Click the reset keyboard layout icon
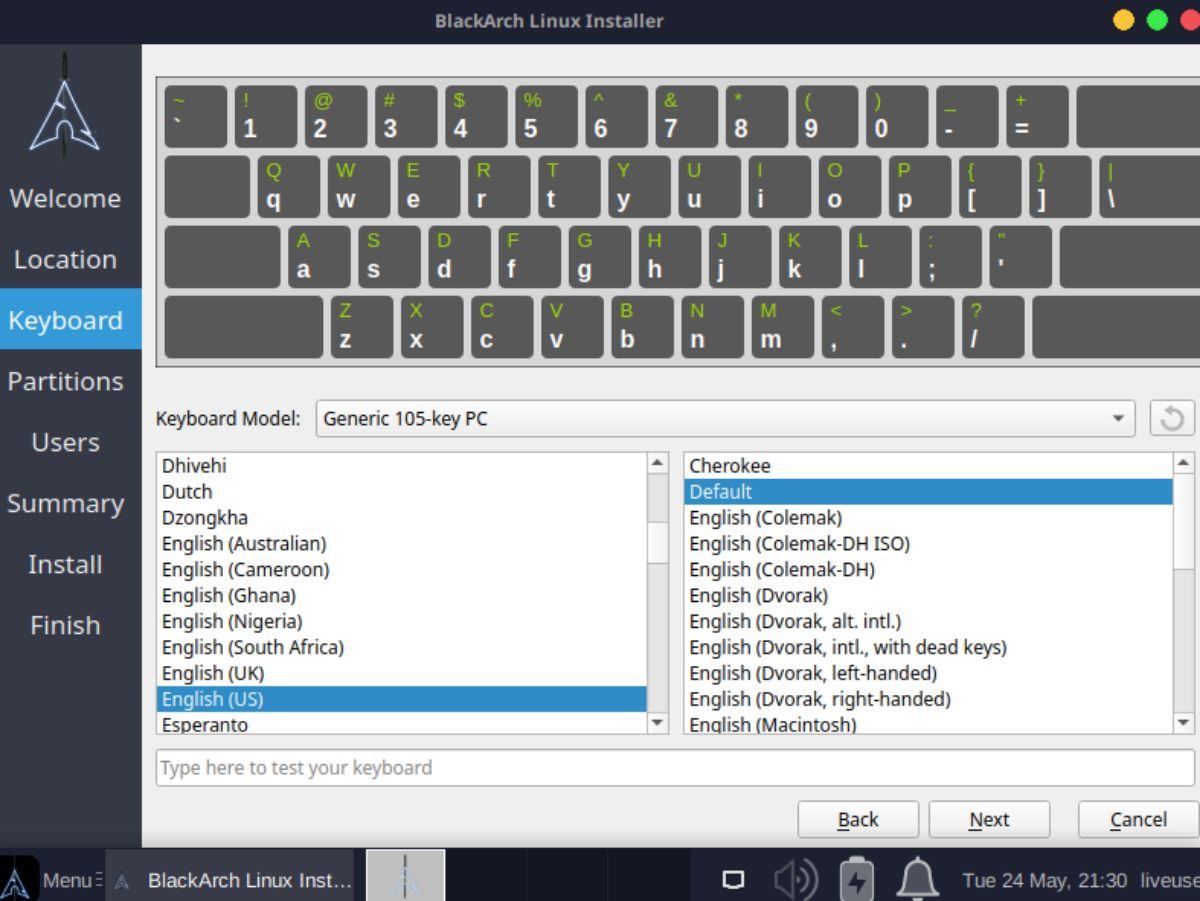 coord(1172,418)
